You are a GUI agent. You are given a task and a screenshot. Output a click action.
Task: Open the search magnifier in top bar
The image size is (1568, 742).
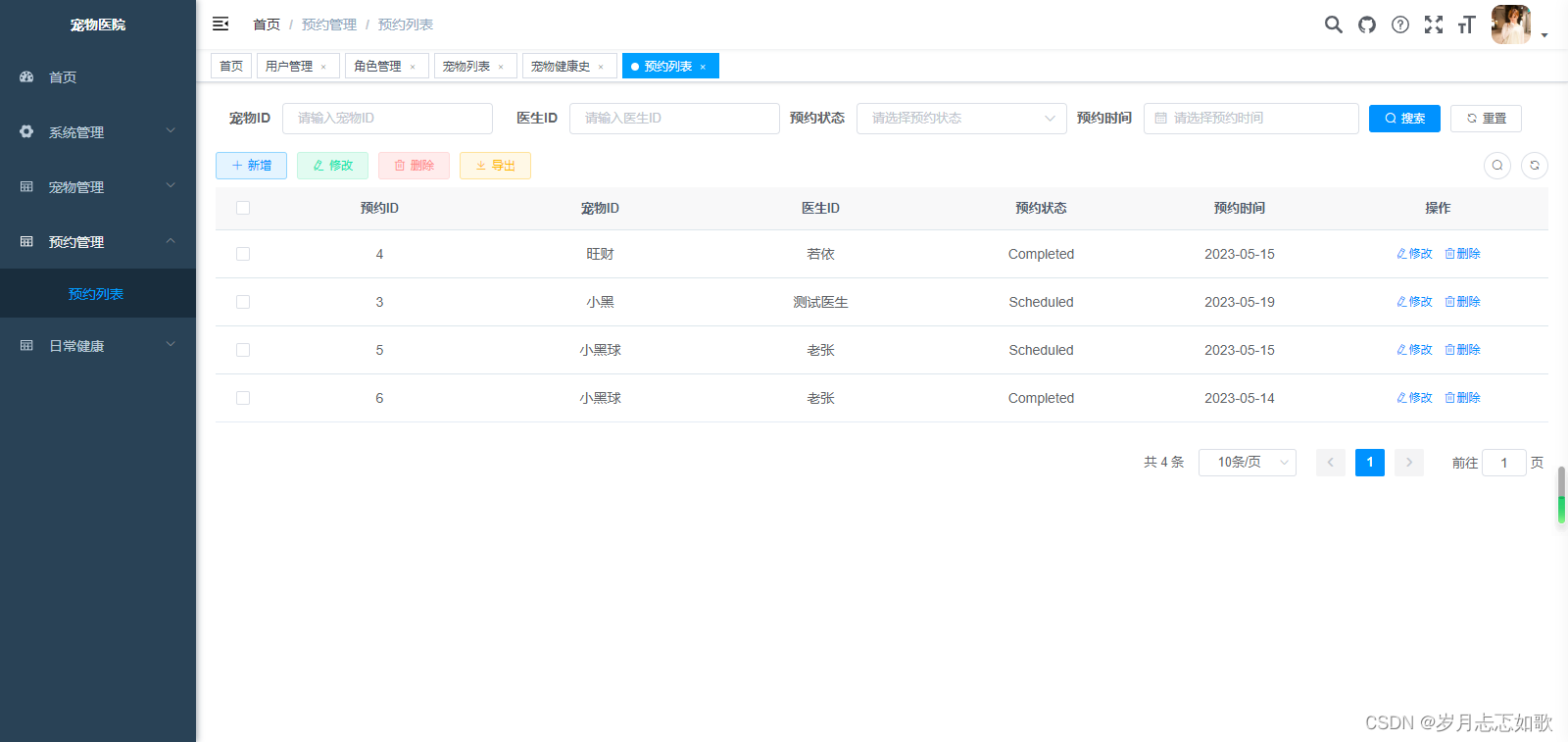(1334, 25)
